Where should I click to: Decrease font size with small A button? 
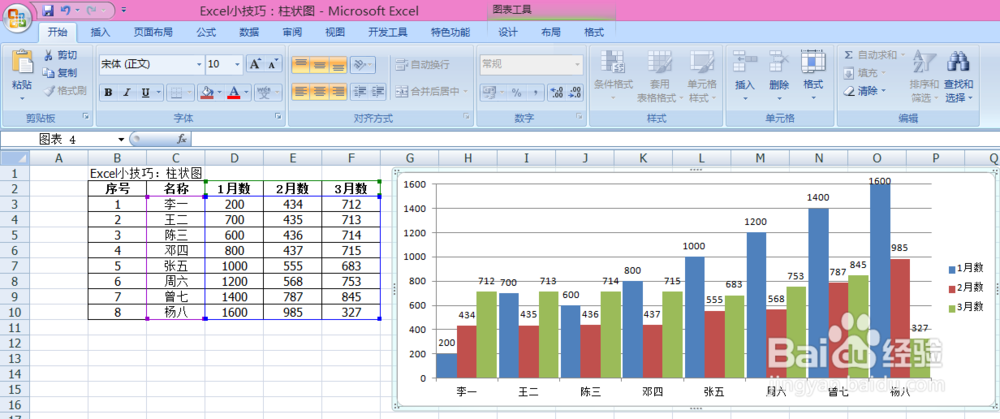[273, 64]
